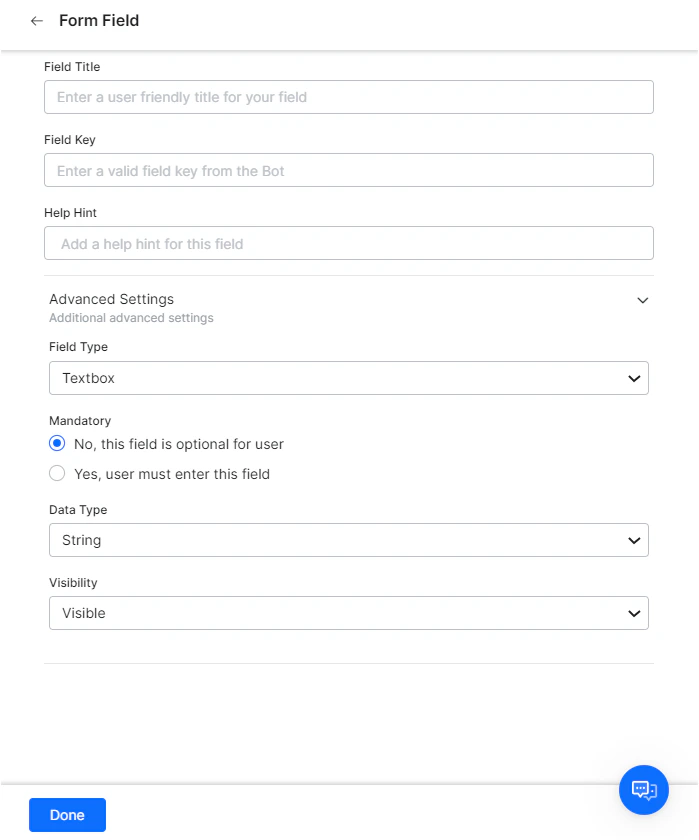Open the Visible visibility selector
This screenshot has height=840, width=699.
pyautogui.click(x=348, y=613)
